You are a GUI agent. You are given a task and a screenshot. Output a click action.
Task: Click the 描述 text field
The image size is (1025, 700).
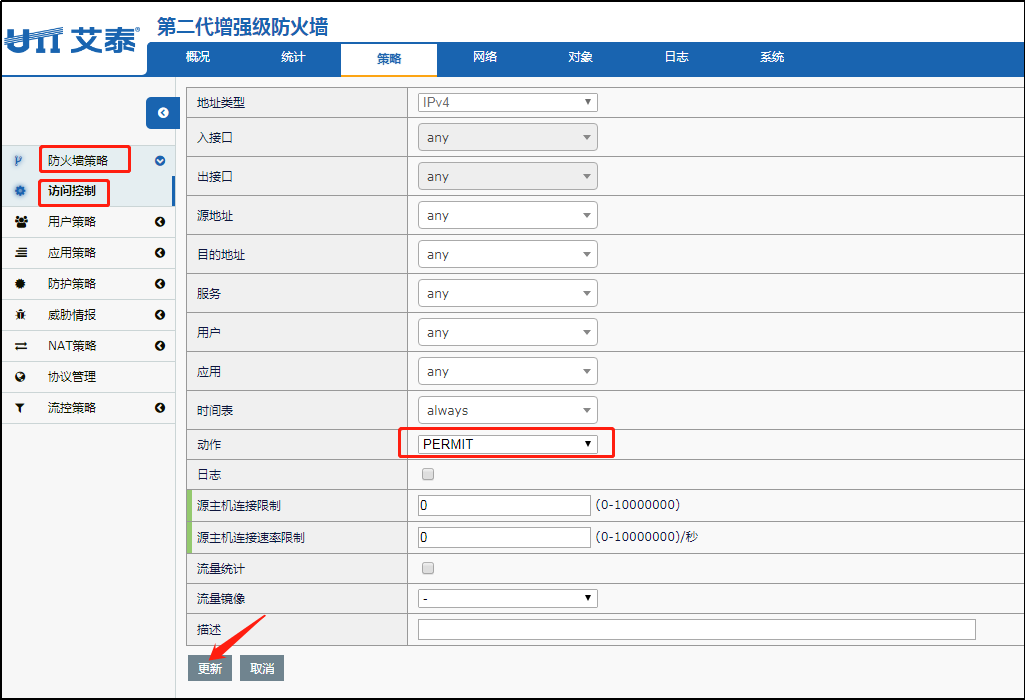click(697, 629)
